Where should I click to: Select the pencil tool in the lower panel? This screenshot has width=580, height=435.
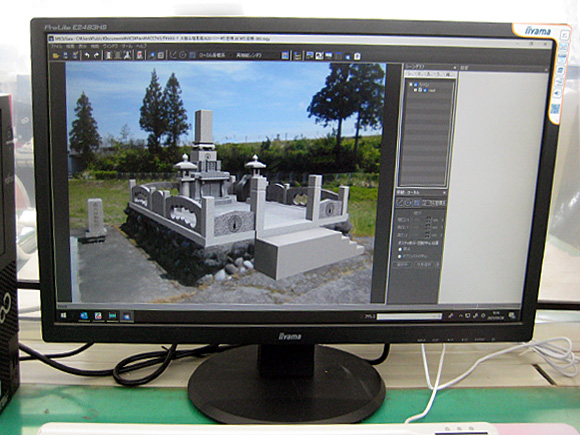coord(400,203)
